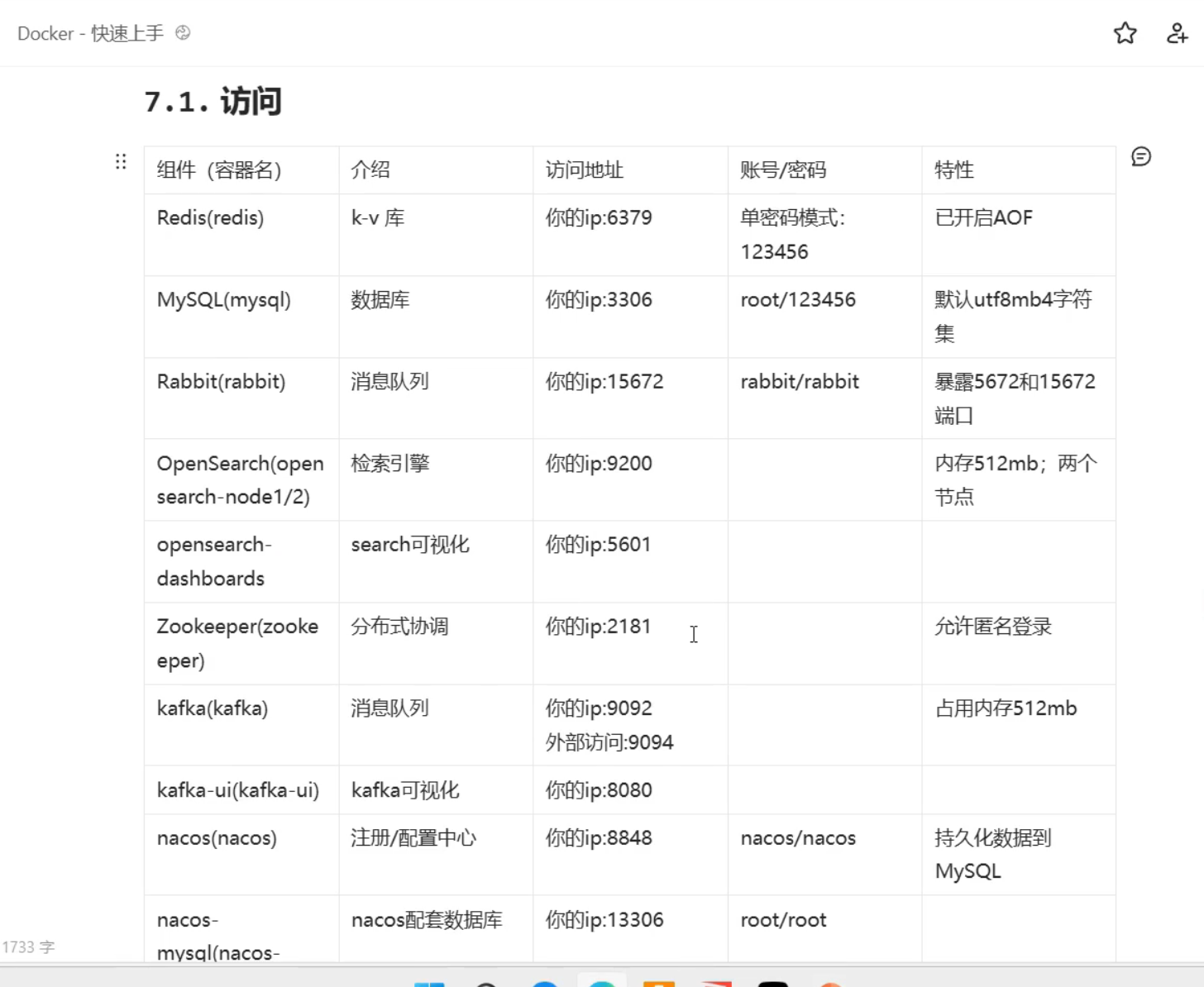Click the "opensearch-dashboards" cell
The width and height of the screenshot is (1204, 987).
click(x=241, y=561)
